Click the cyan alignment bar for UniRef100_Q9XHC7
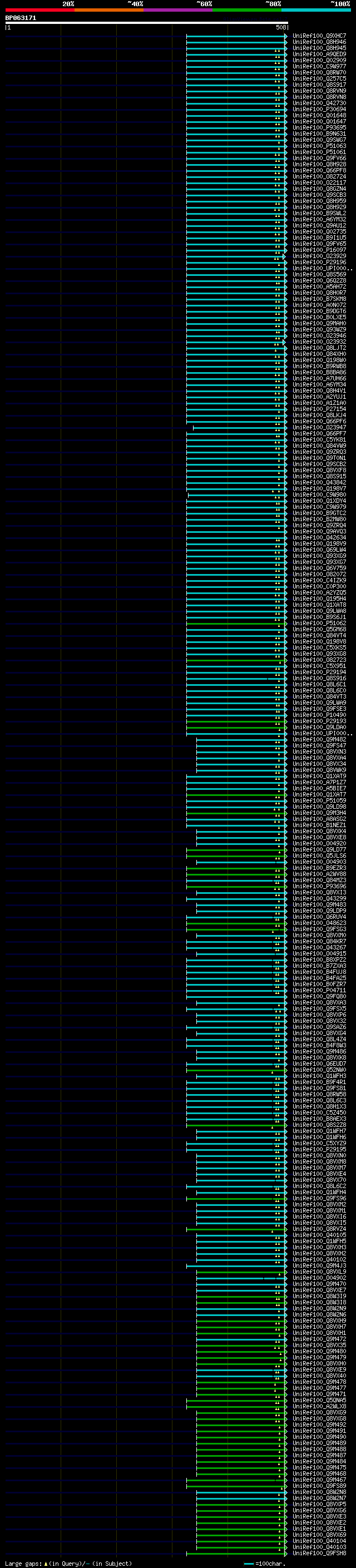Image resolution: width=356 pixels, height=1568 pixels. tap(236, 36)
